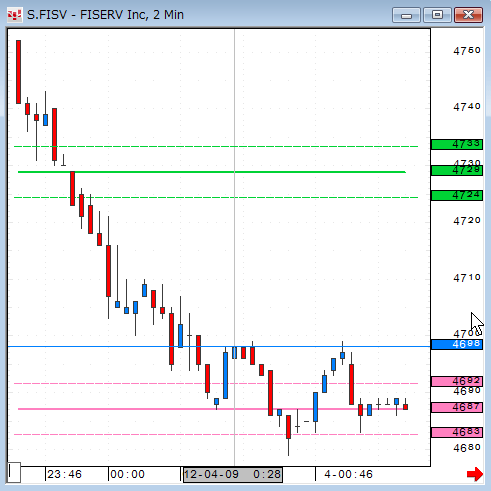Click the 12-04-09 0:28 cursor time label

pyautogui.click(x=233, y=474)
